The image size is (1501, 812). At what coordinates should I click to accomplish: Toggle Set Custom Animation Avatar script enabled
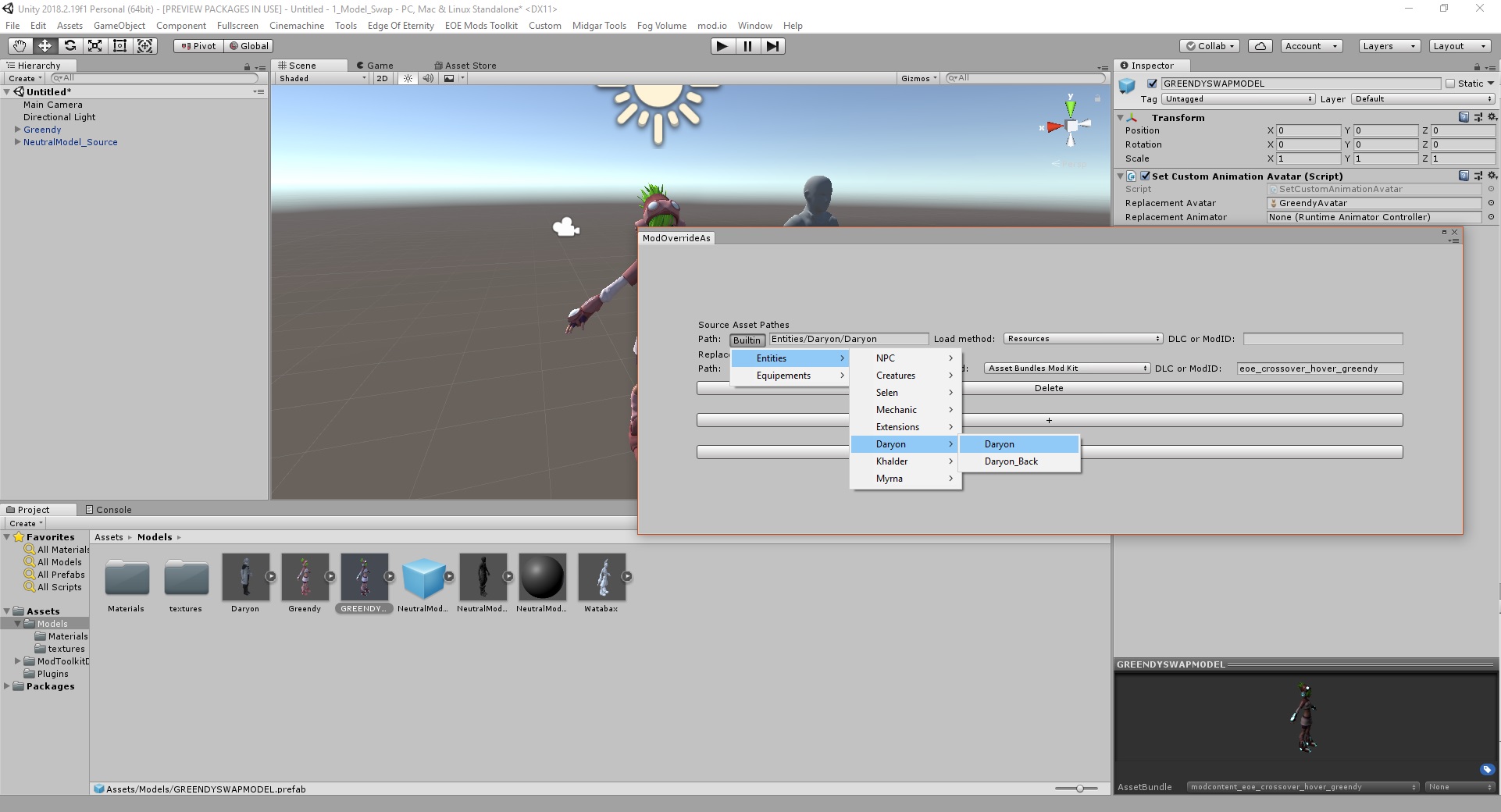point(1145,176)
